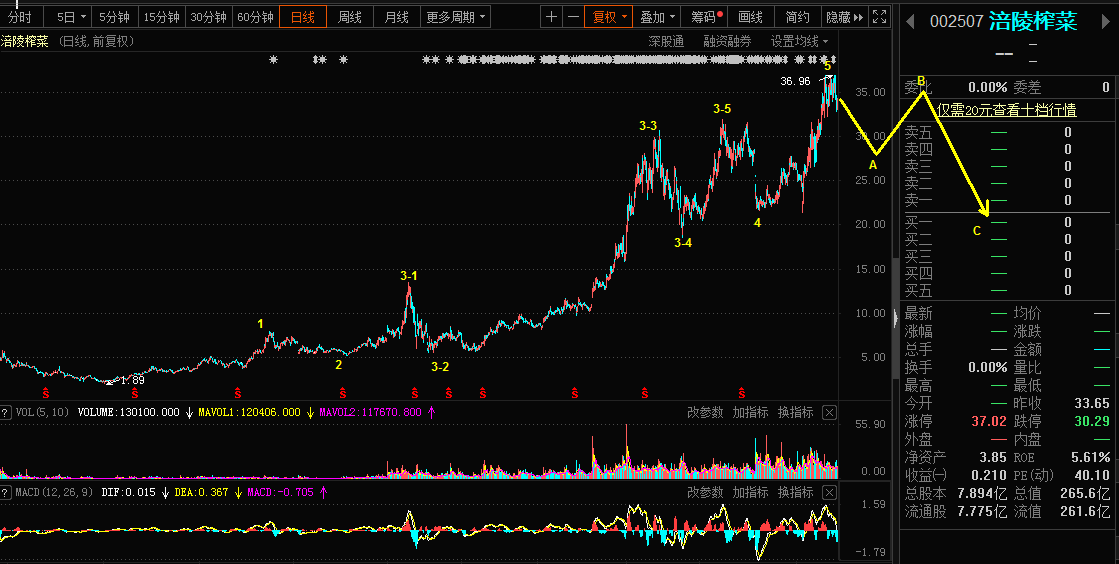Click 换指标 on VOL panel

(795, 413)
